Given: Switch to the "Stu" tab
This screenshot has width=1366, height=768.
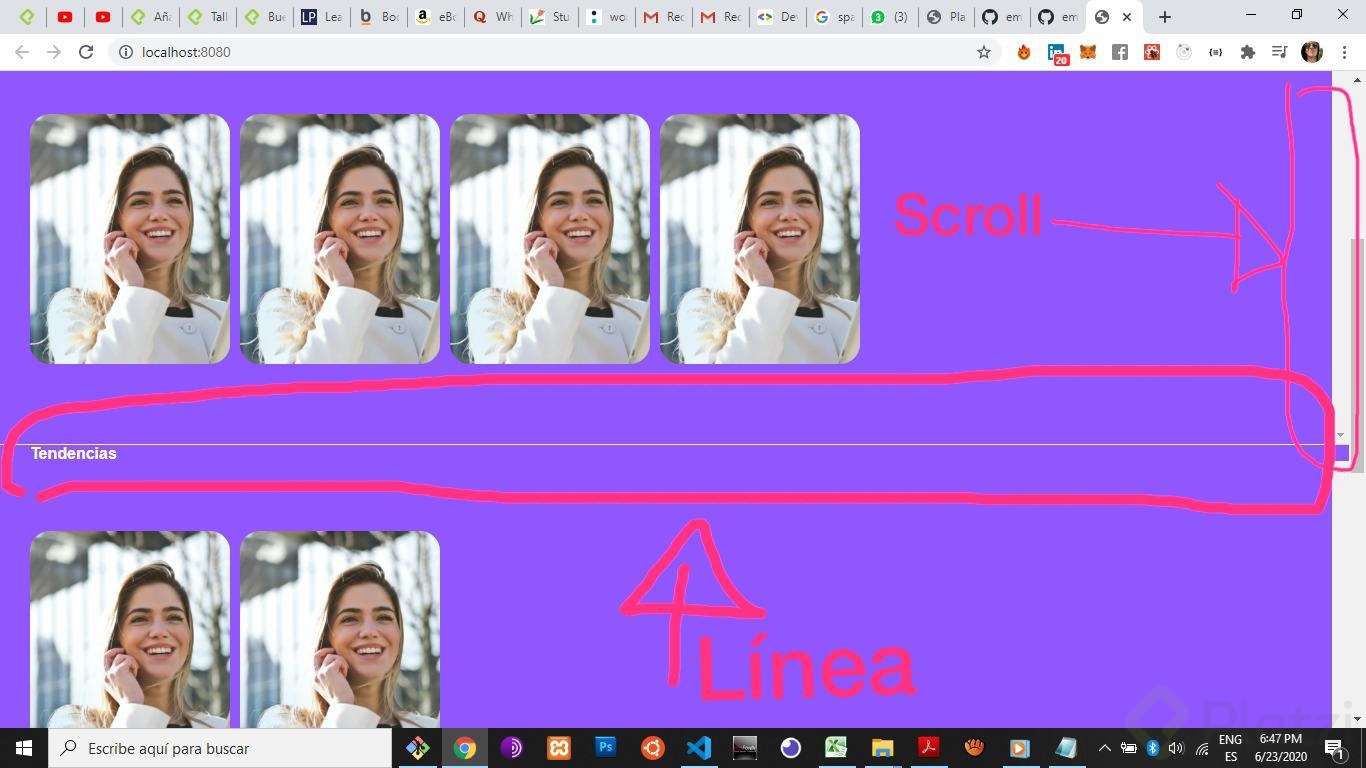Looking at the screenshot, I should pos(549,17).
